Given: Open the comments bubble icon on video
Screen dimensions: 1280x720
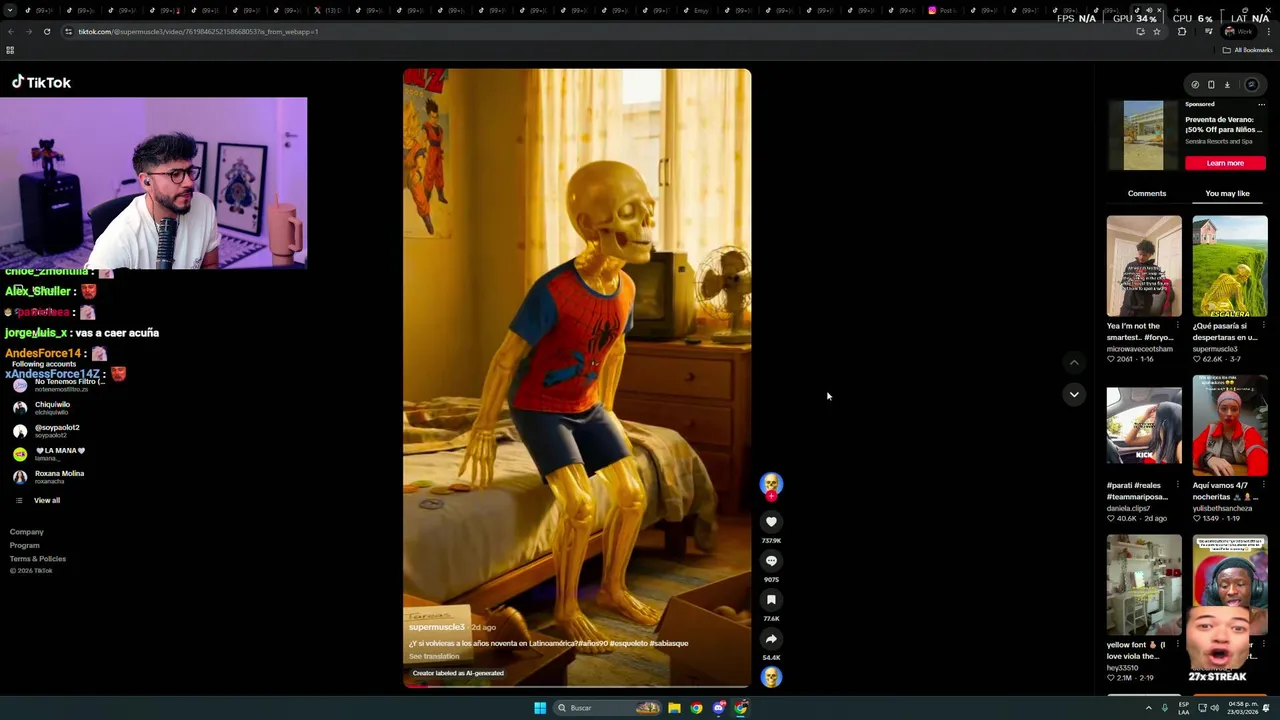Looking at the screenshot, I should (771, 561).
